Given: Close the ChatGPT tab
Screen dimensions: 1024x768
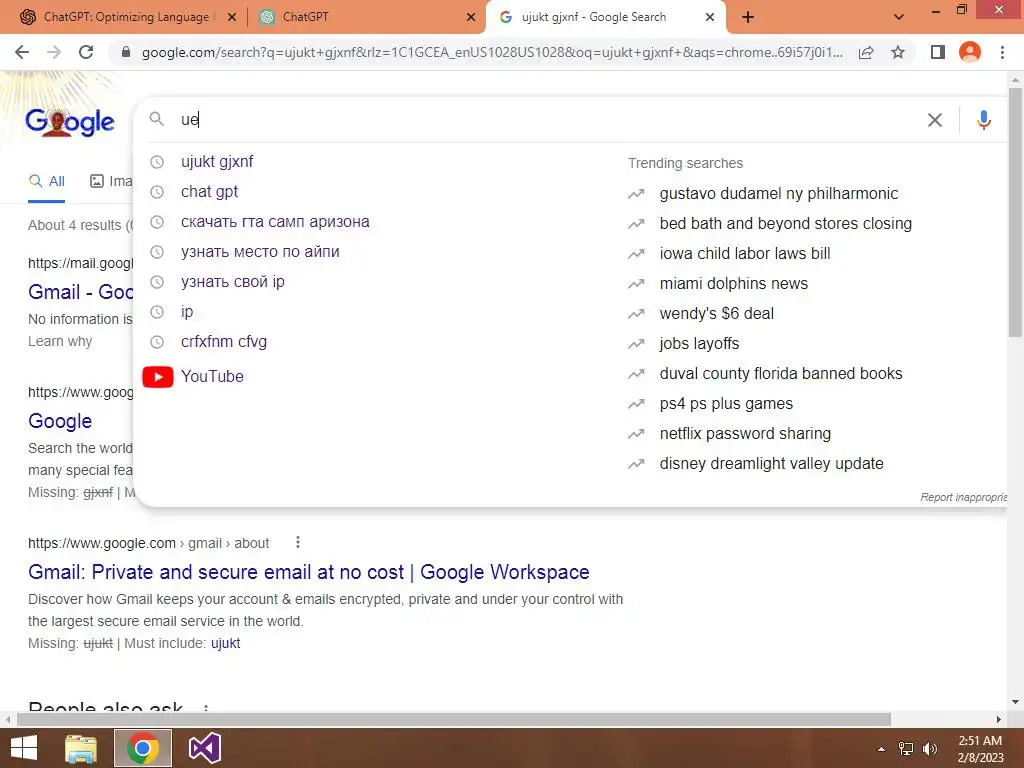Looking at the screenshot, I should [x=471, y=18].
